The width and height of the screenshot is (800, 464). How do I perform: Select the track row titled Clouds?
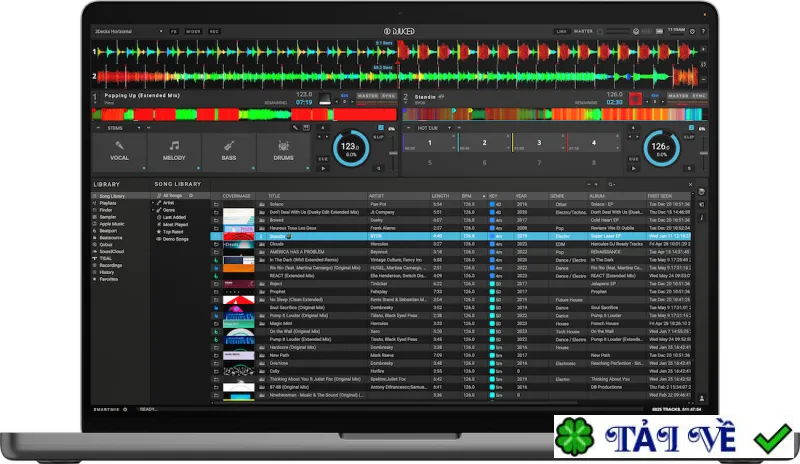point(451,244)
